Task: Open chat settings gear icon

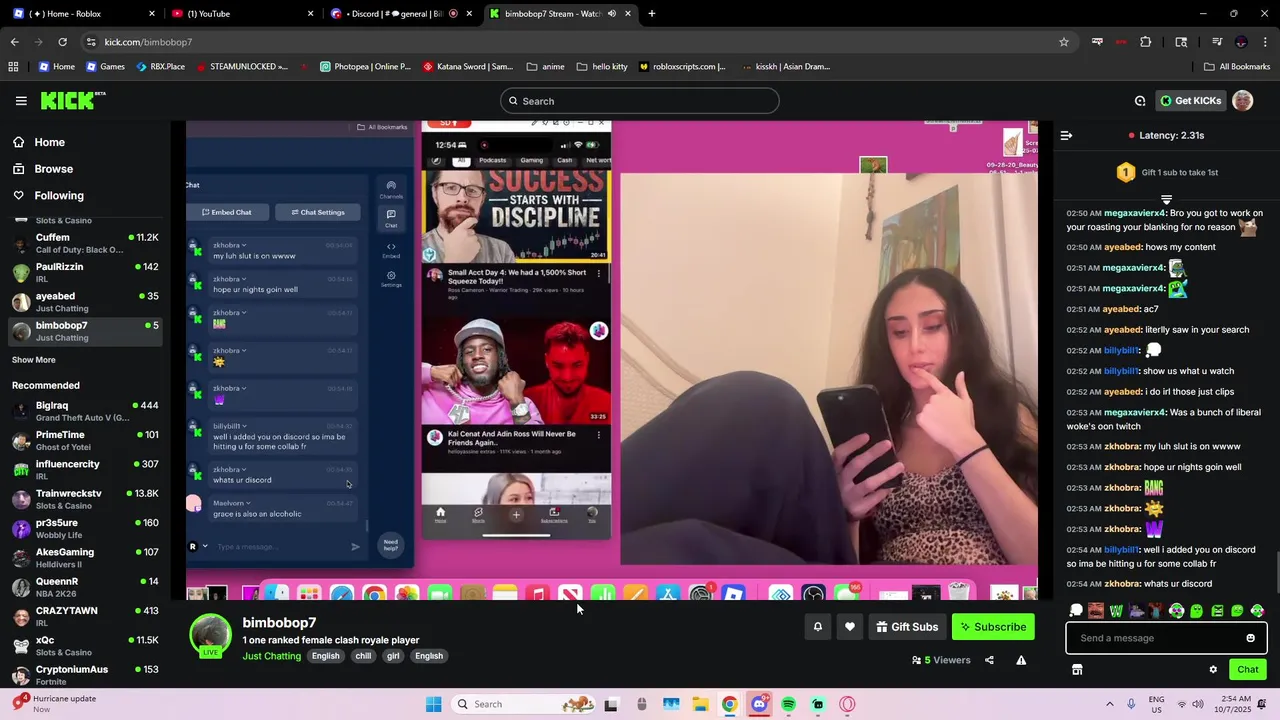Action: pyautogui.click(x=1213, y=670)
